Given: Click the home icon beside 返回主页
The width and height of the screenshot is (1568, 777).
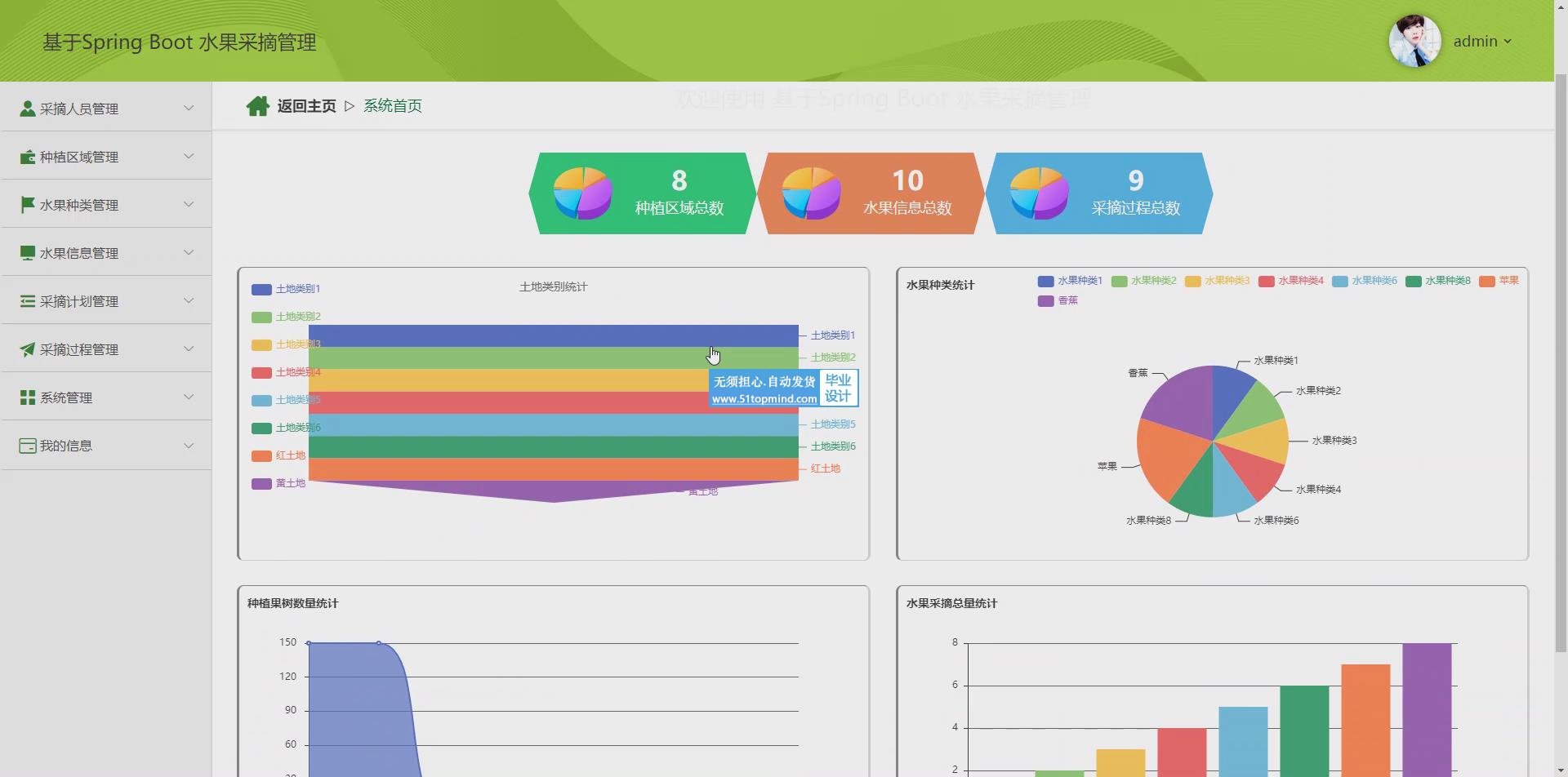Looking at the screenshot, I should coord(258,106).
